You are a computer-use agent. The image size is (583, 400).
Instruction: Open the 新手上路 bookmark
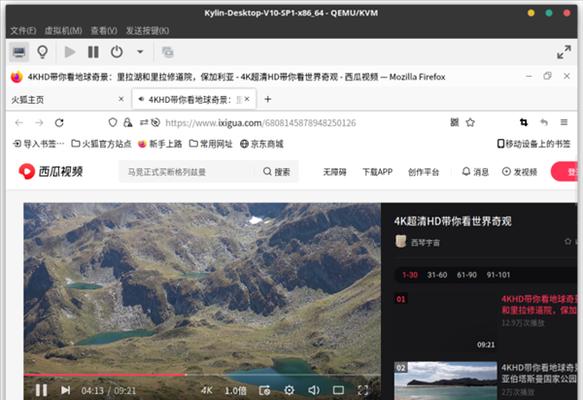160,143
